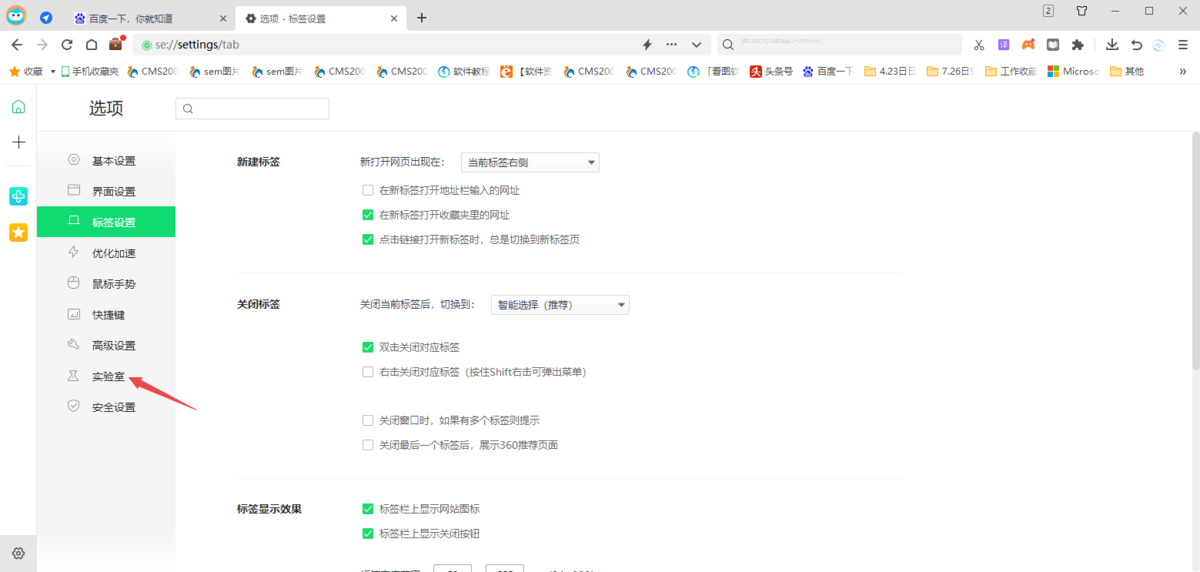Open 安全设置 in settings menu
The width and height of the screenshot is (1200, 572).
tap(106, 408)
